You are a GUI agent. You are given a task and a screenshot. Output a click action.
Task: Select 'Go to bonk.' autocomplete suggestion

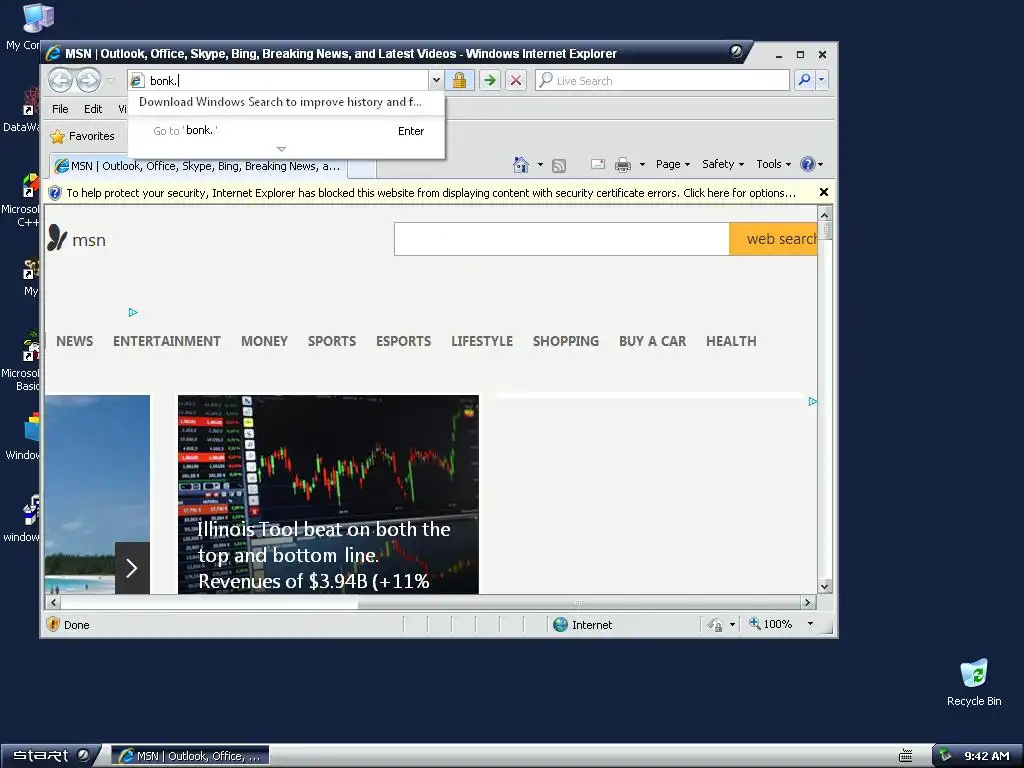click(287, 131)
